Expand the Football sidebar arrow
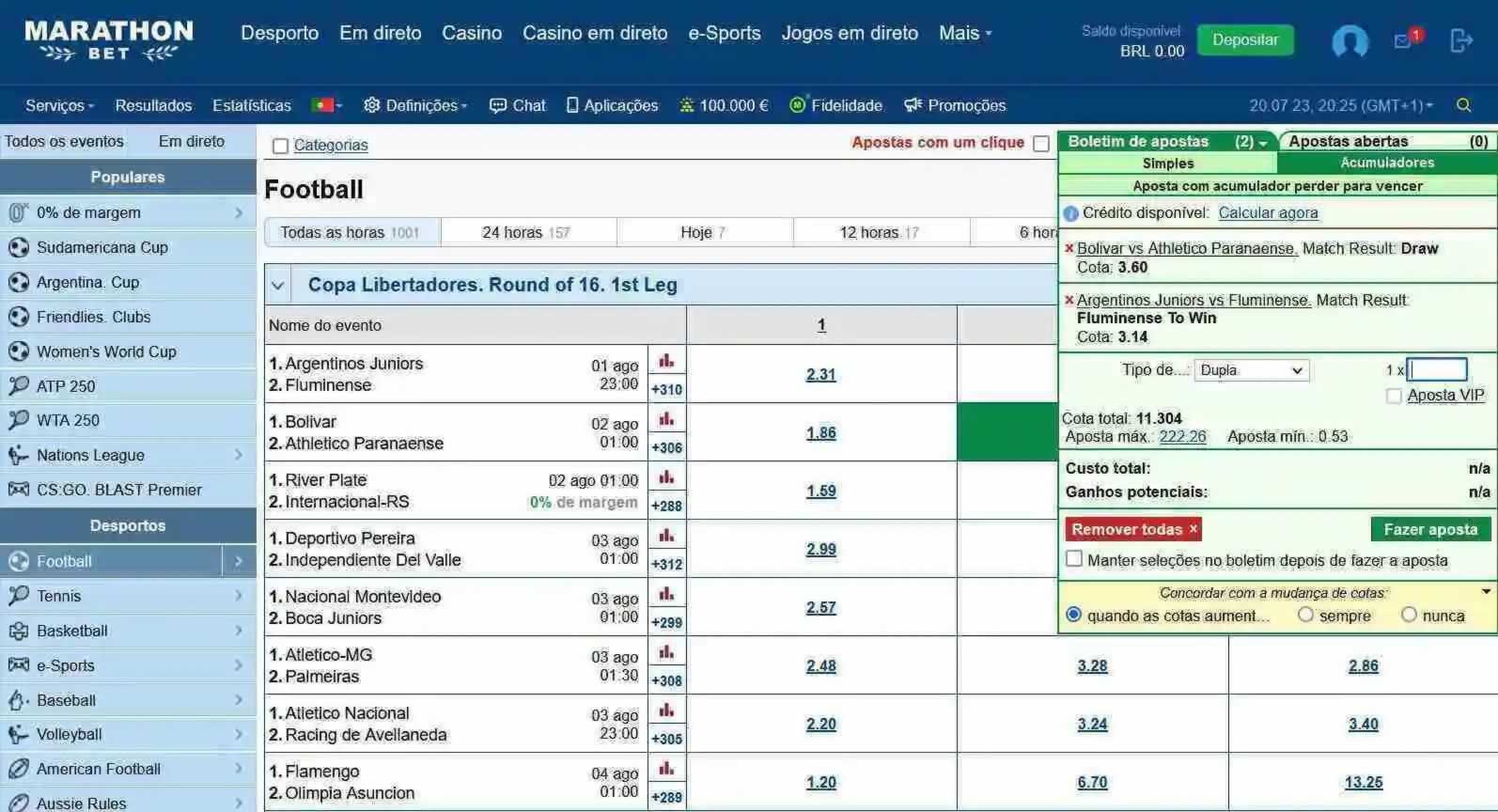1498x812 pixels. (x=239, y=561)
